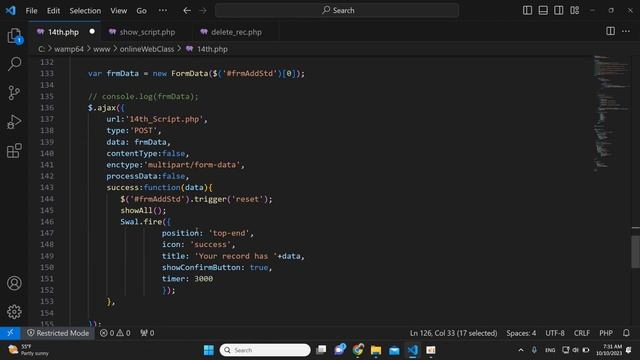This screenshot has height=360, width=640.
Task: Open Task View on the taskbar
Action: click(321, 350)
